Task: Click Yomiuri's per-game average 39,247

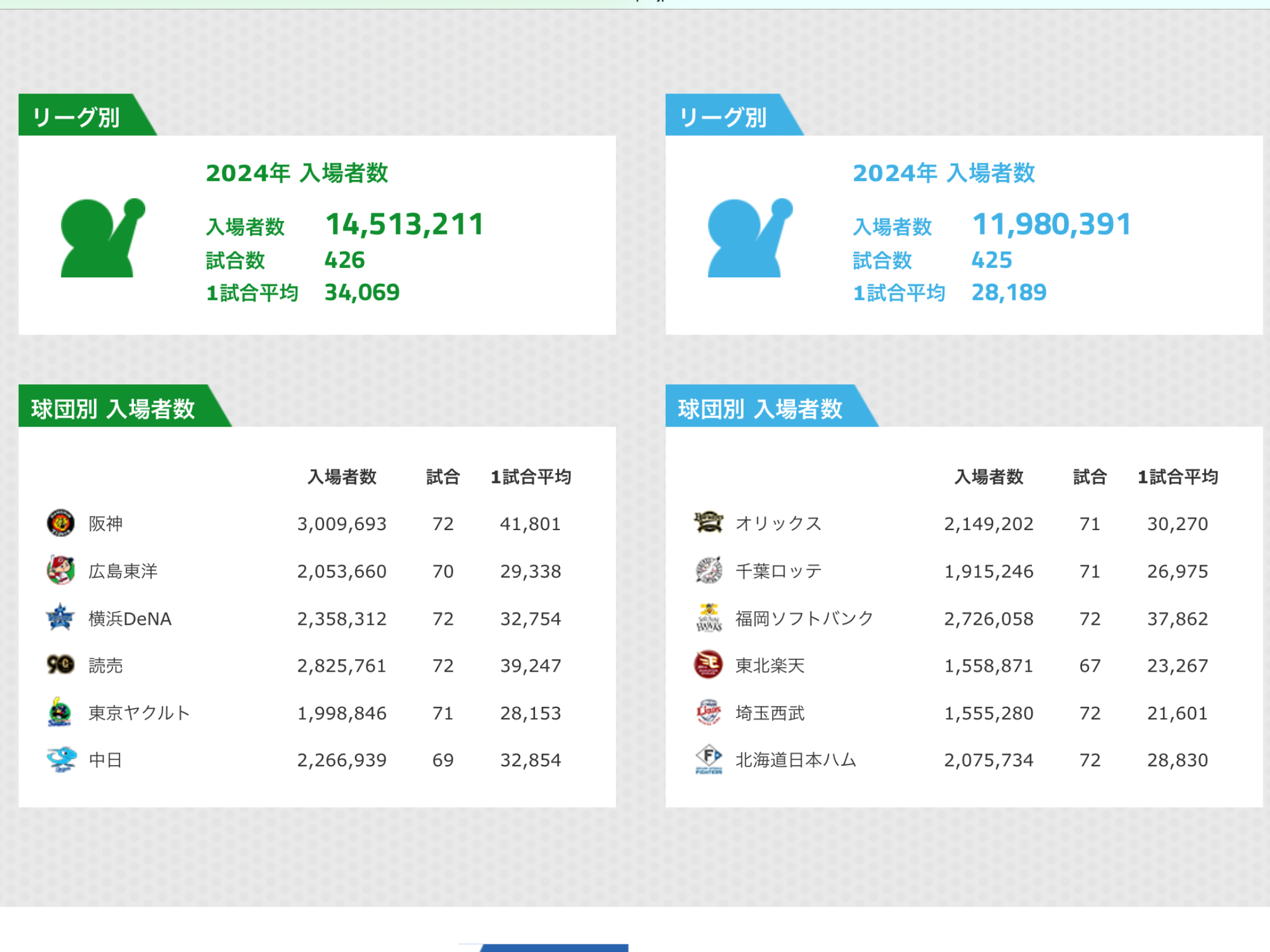Action: pos(530,666)
